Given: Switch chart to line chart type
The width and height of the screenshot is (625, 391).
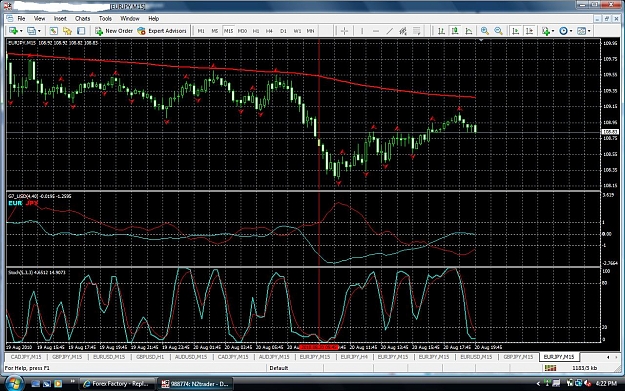Looking at the screenshot, I should (x=469, y=31).
